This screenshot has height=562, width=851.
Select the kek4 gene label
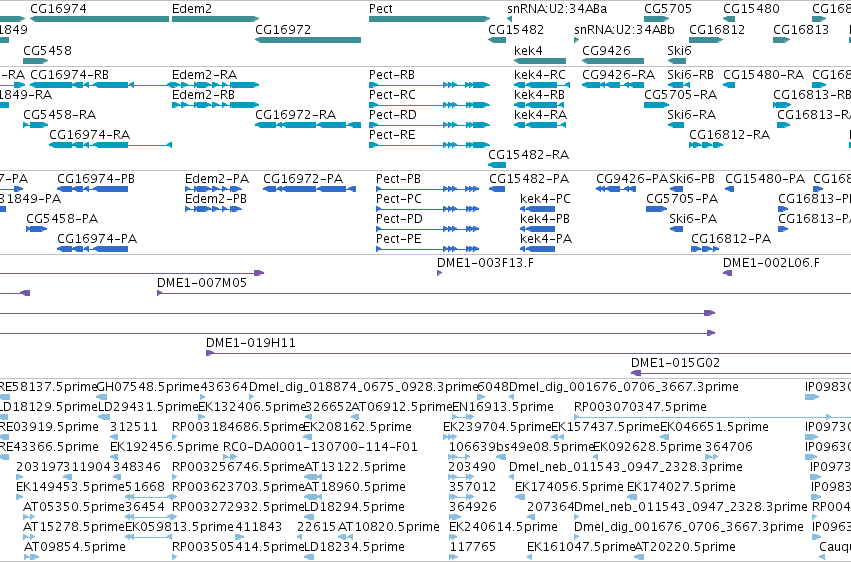[528, 50]
